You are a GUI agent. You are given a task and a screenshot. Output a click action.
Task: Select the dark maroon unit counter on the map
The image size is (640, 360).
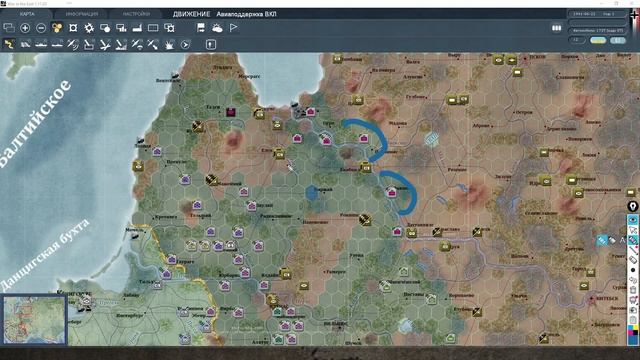coord(231,111)
